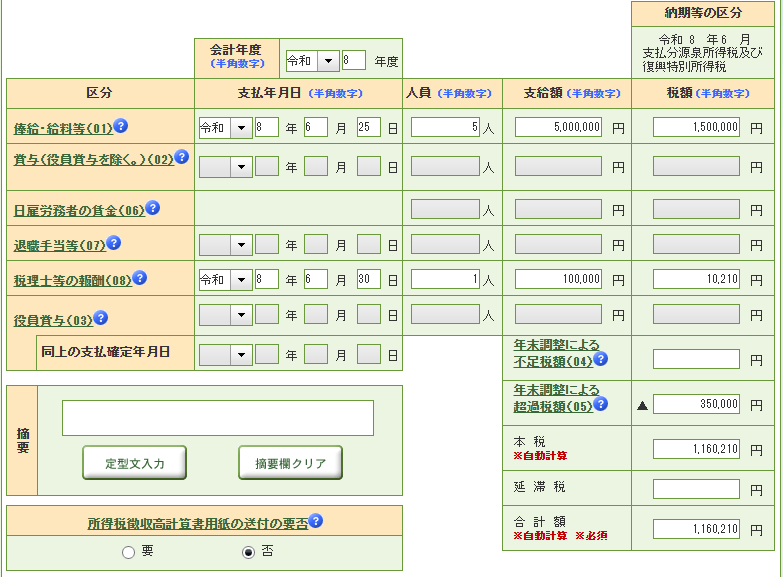Click 税額 field showing 10,210
783x577 pixels.
tap(696, 279)
